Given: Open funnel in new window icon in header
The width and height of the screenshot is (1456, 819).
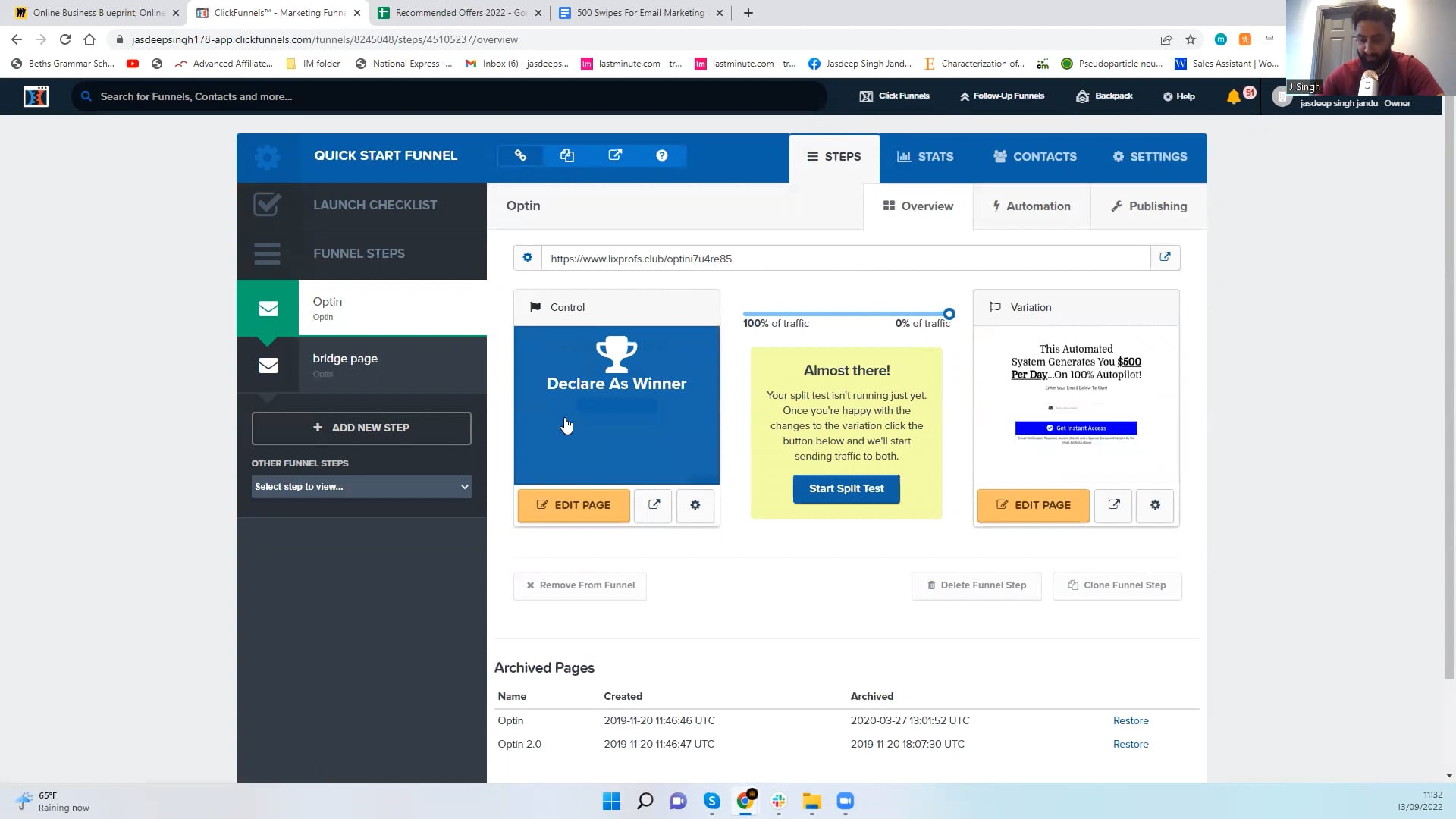Looking at the screenshot, I should 615,155.
